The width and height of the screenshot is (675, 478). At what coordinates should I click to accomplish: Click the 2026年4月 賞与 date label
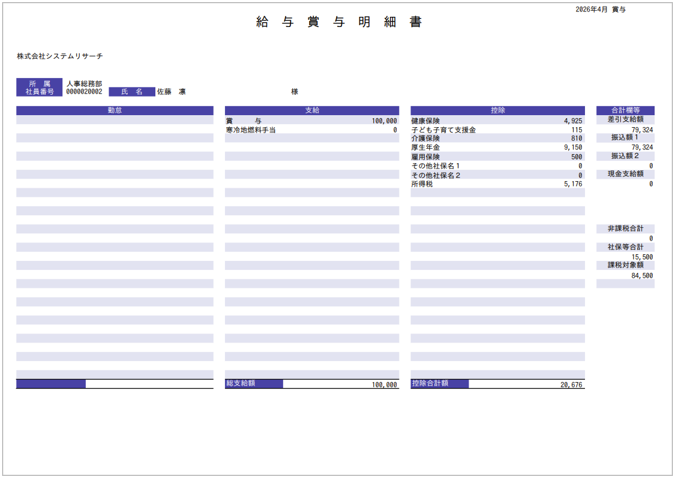tap(601, 8)
